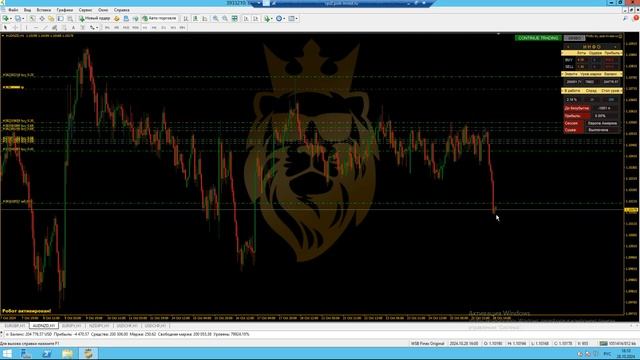Open the chart templates icon
640x360 pixels.
[291, 18]
